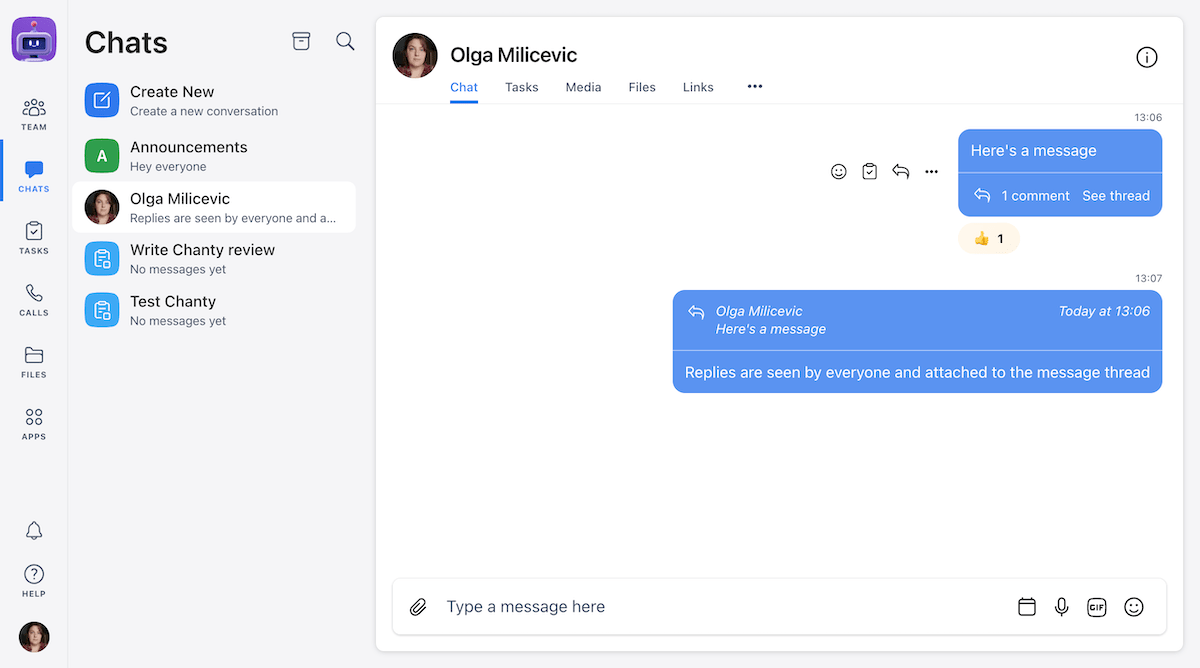This screenshot has height=668, width=1200.
Task: Click the Test Chanty task icon
Action: [x=102, y=310]
